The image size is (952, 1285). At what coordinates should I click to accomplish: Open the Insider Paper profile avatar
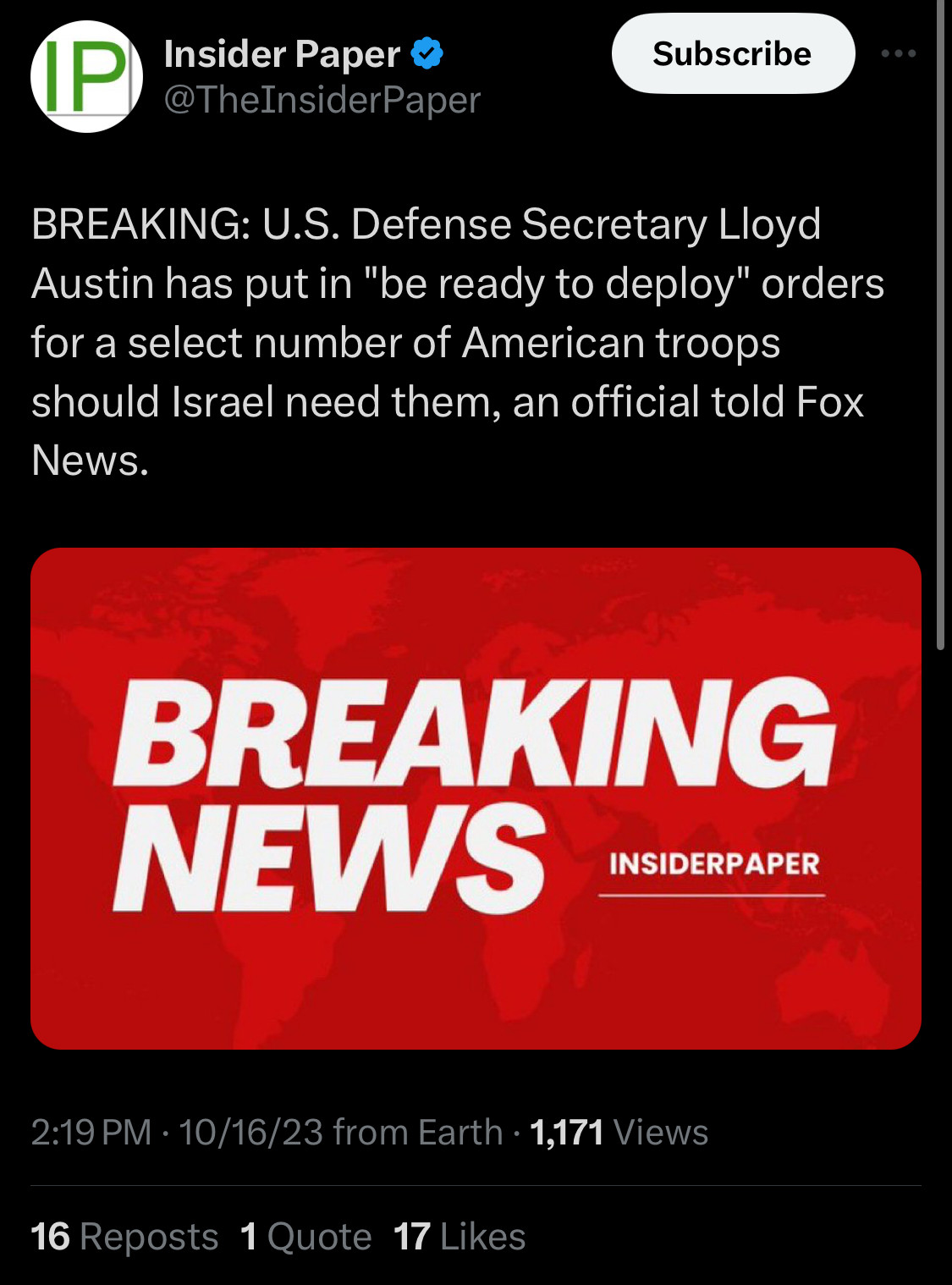click(x=86, y=76)
